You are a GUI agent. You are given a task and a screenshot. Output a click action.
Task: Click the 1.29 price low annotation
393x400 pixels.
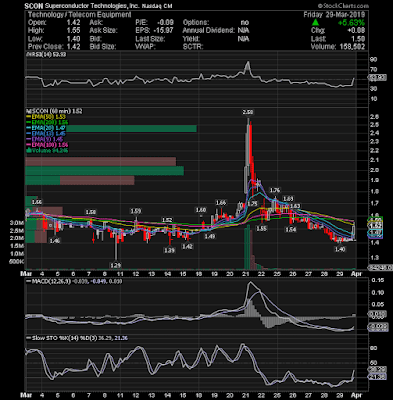click(x=115, y=266)
